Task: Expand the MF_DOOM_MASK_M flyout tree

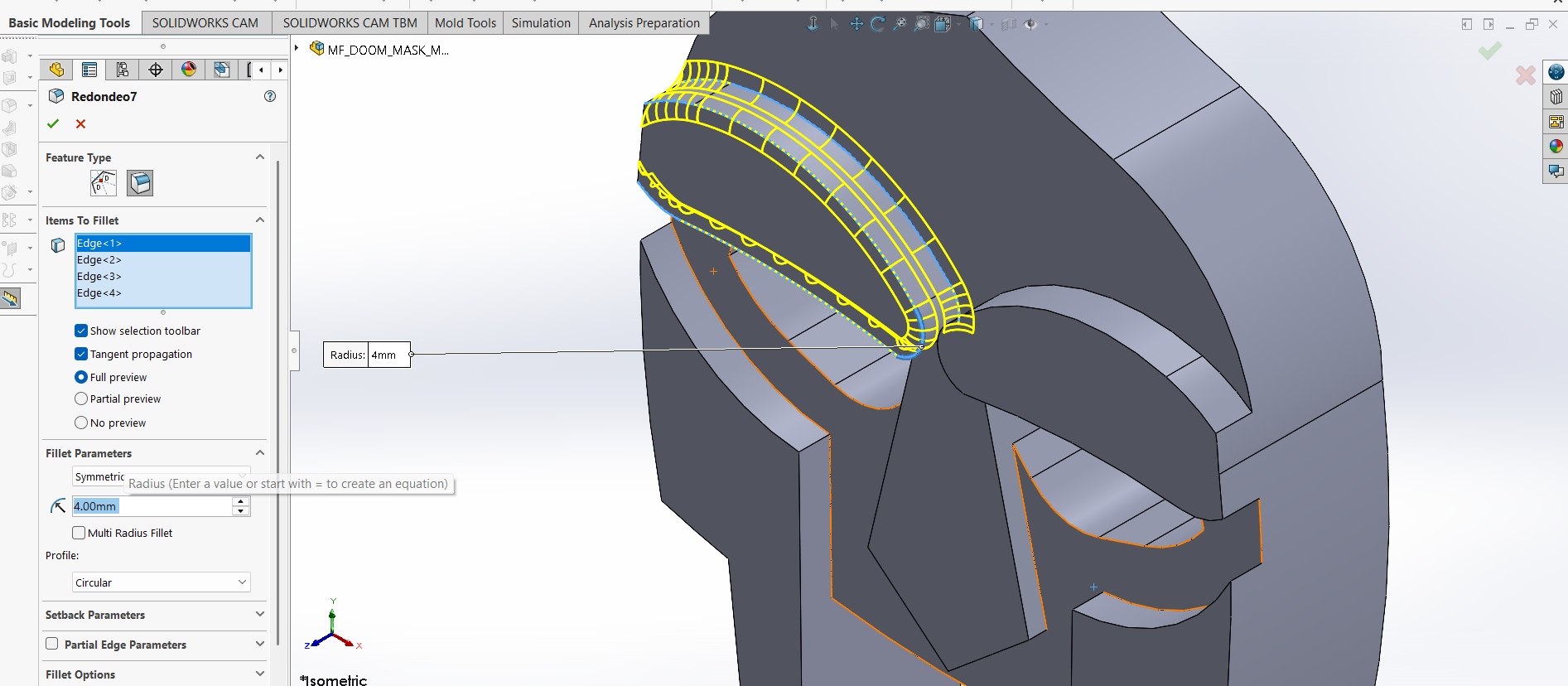Action: pos(297,48)
